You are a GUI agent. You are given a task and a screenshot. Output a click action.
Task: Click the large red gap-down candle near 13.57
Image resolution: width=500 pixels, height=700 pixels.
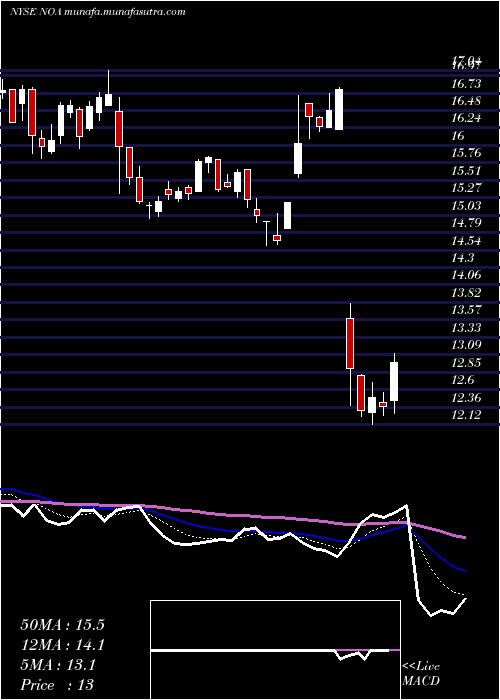pos(350,343)
